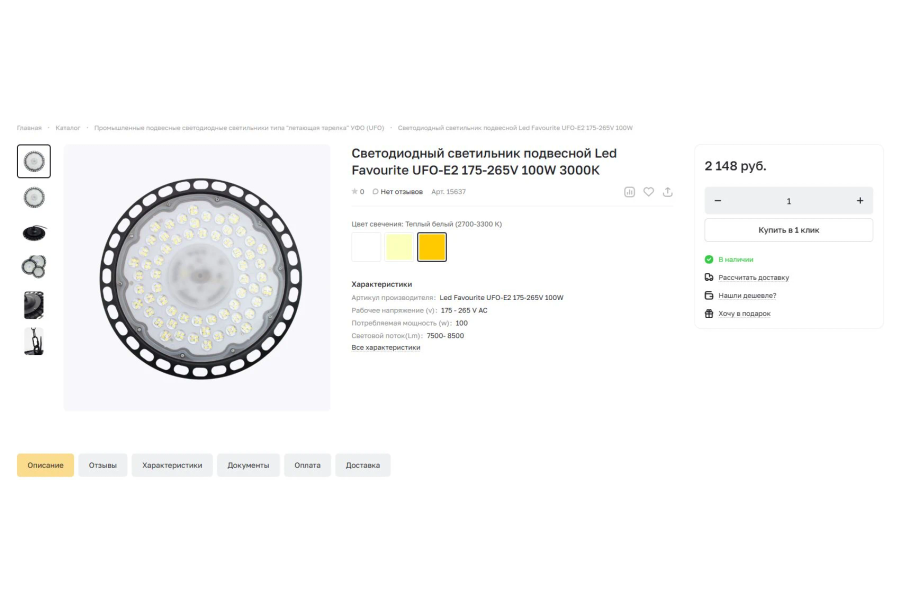
Task: Click the Хочу в подарок link
Action: (x=744, y=313)
